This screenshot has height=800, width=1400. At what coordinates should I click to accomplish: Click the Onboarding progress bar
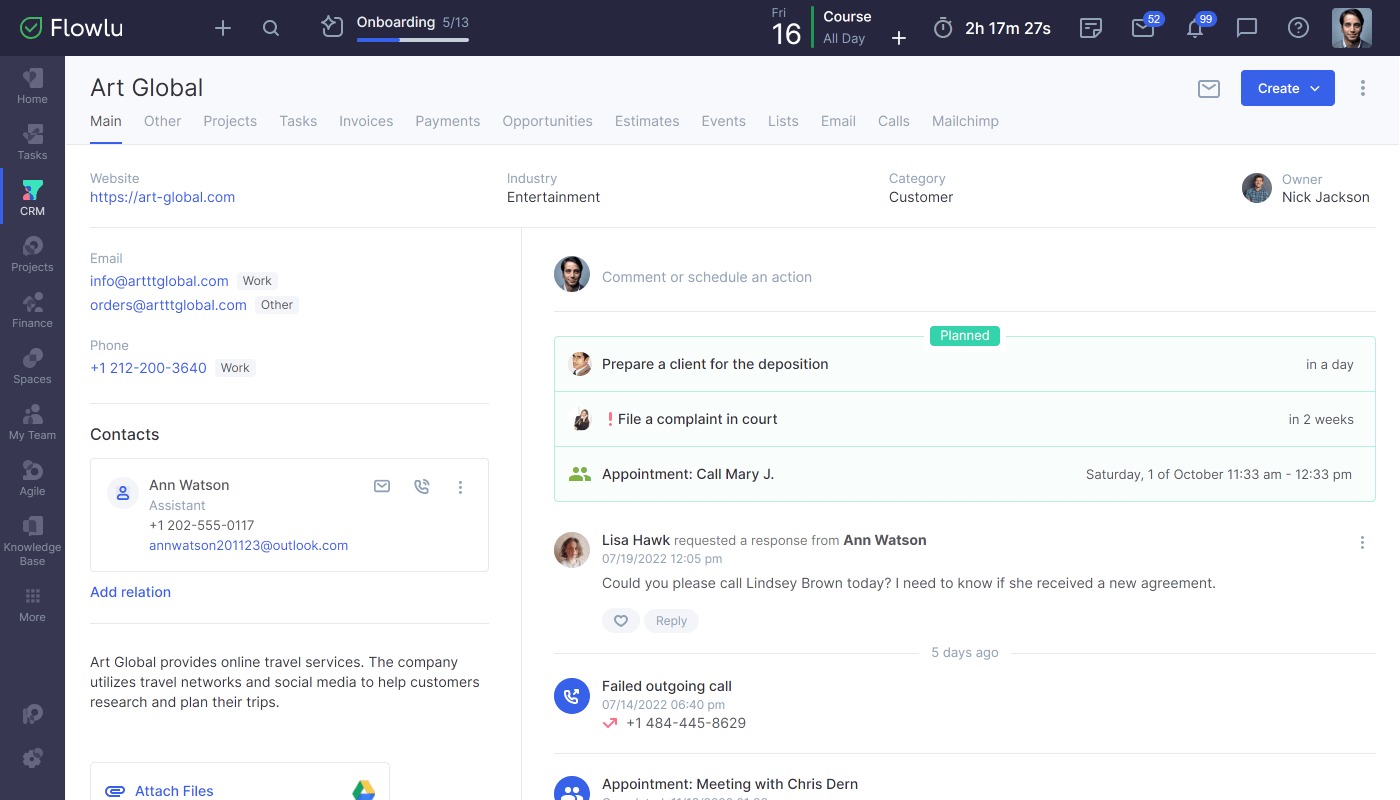coord(412,41)
